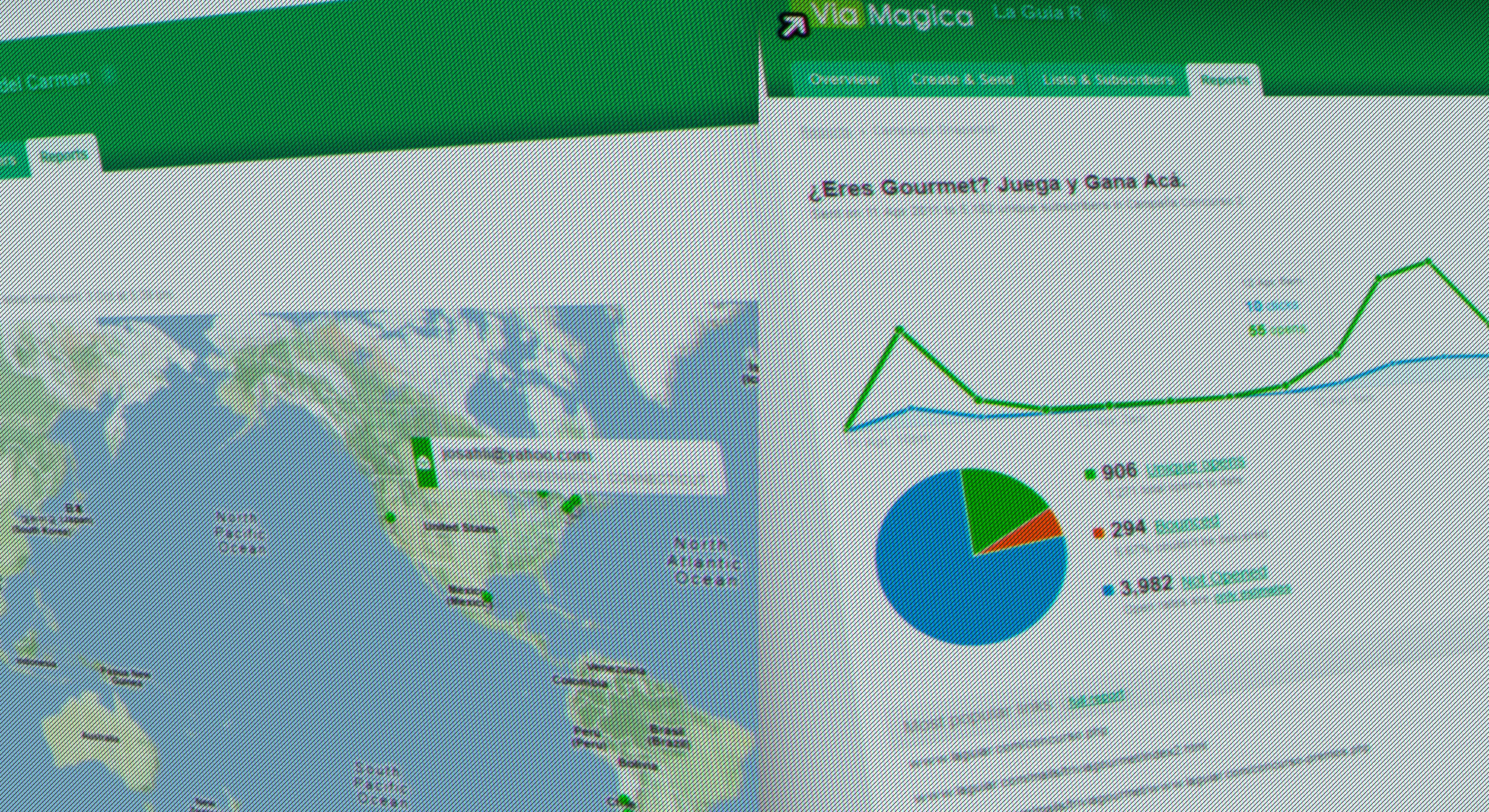
Task: Open dropdown arrow beside del Carmen
Action: point(109,73)
